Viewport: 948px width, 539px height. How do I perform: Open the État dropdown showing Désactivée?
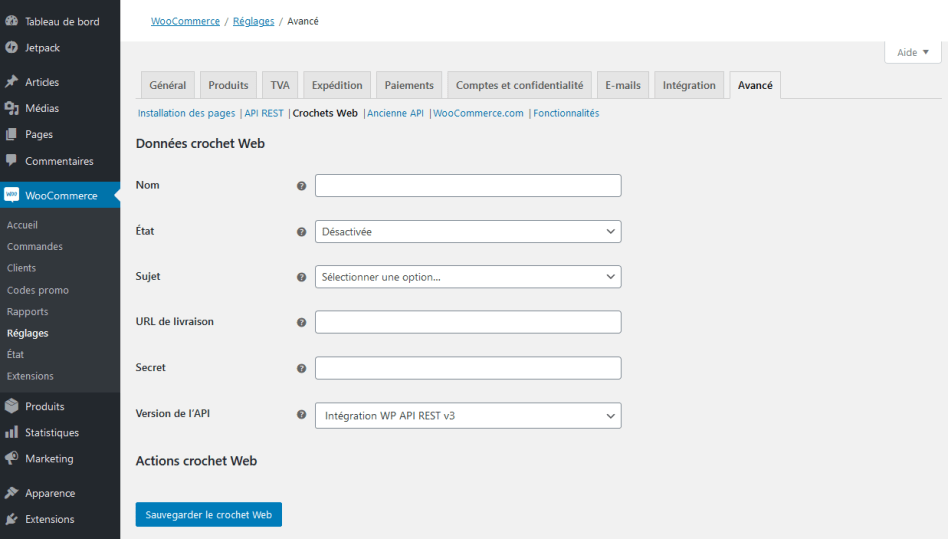468,231
